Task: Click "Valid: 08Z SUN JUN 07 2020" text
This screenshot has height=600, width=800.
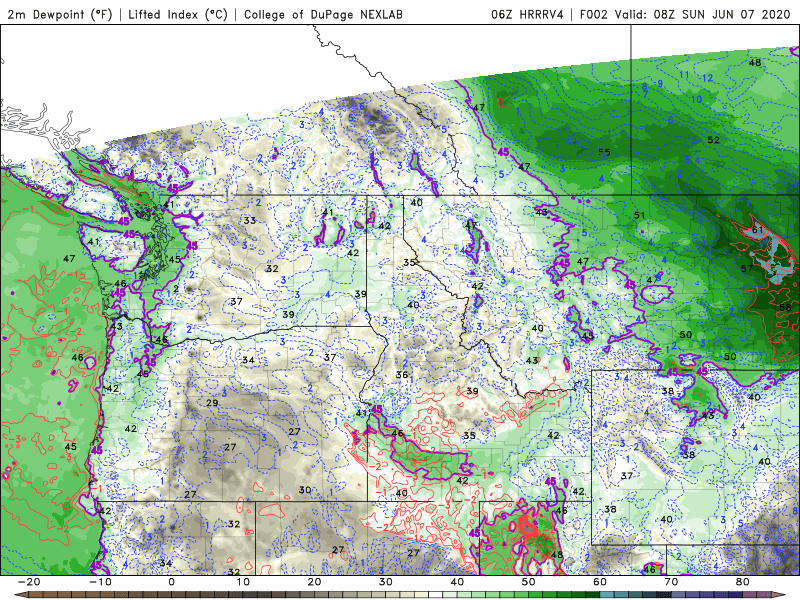Action: [x=703, y=14]
